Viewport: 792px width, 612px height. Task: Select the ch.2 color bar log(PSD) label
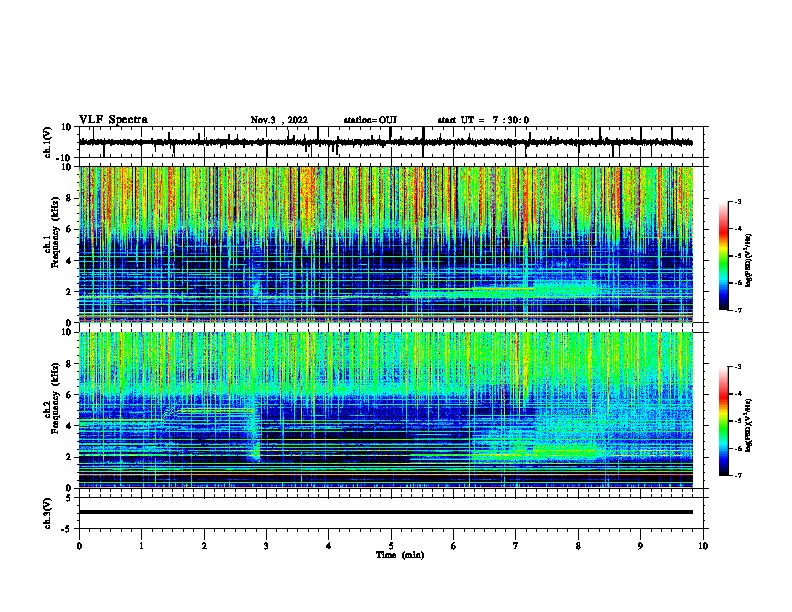point(749,425)
